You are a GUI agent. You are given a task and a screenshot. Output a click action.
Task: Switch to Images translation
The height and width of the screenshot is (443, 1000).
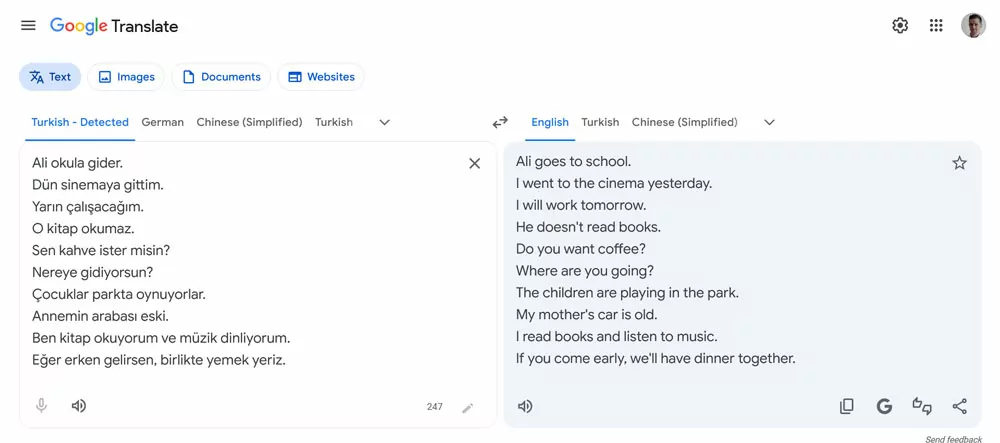[x=126, y=77]
